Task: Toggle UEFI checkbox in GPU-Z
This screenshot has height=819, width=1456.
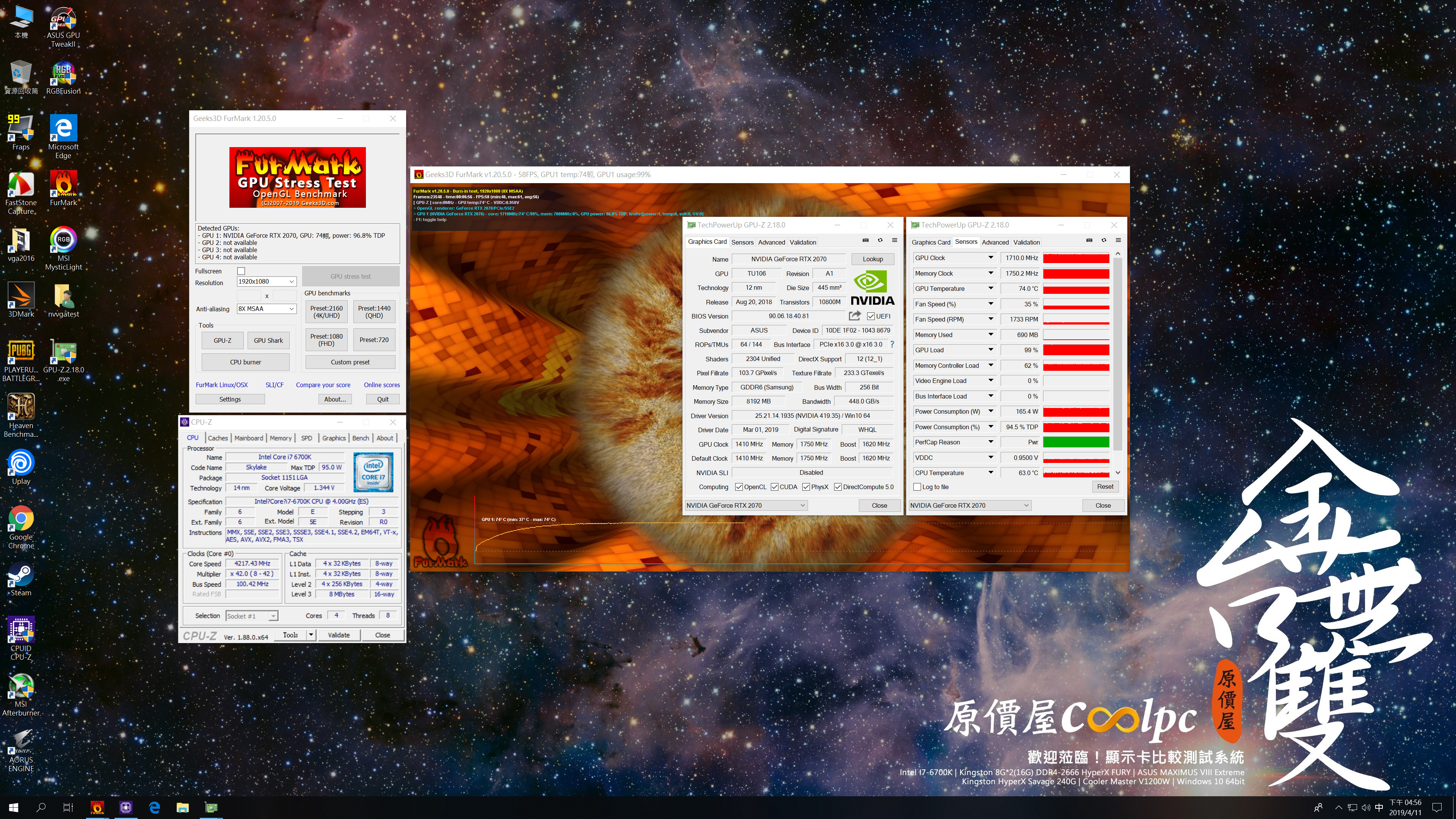Action: pyautogui.click(x=871, y=317)
